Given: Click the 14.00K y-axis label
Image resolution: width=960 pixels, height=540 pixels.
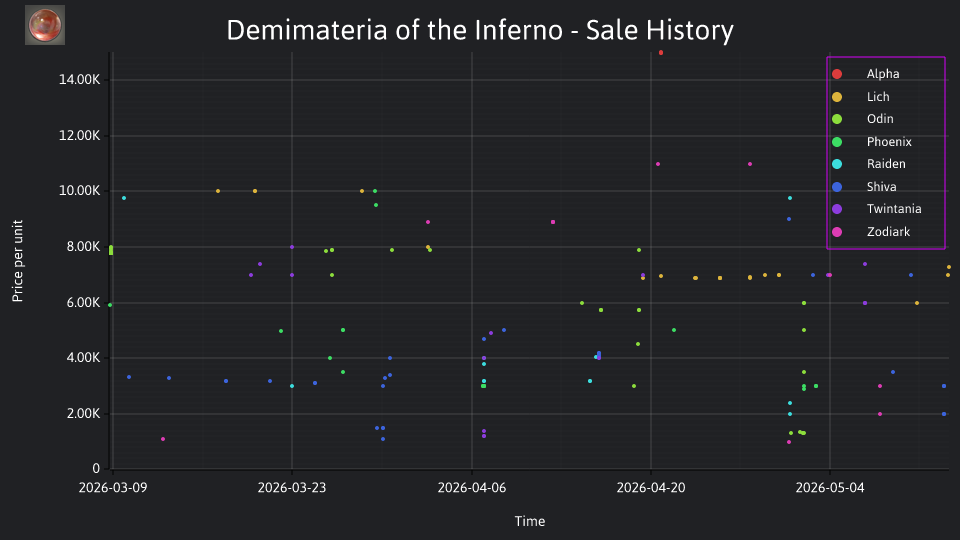Looking at the screenshot, I should [x=80, y=80].
